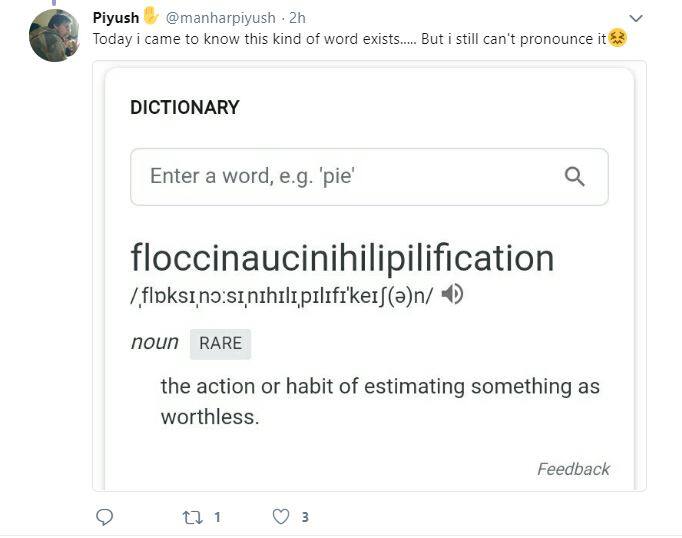Click the Feedback link in the dictionary card
682x538 pixels.
[573, 469]
